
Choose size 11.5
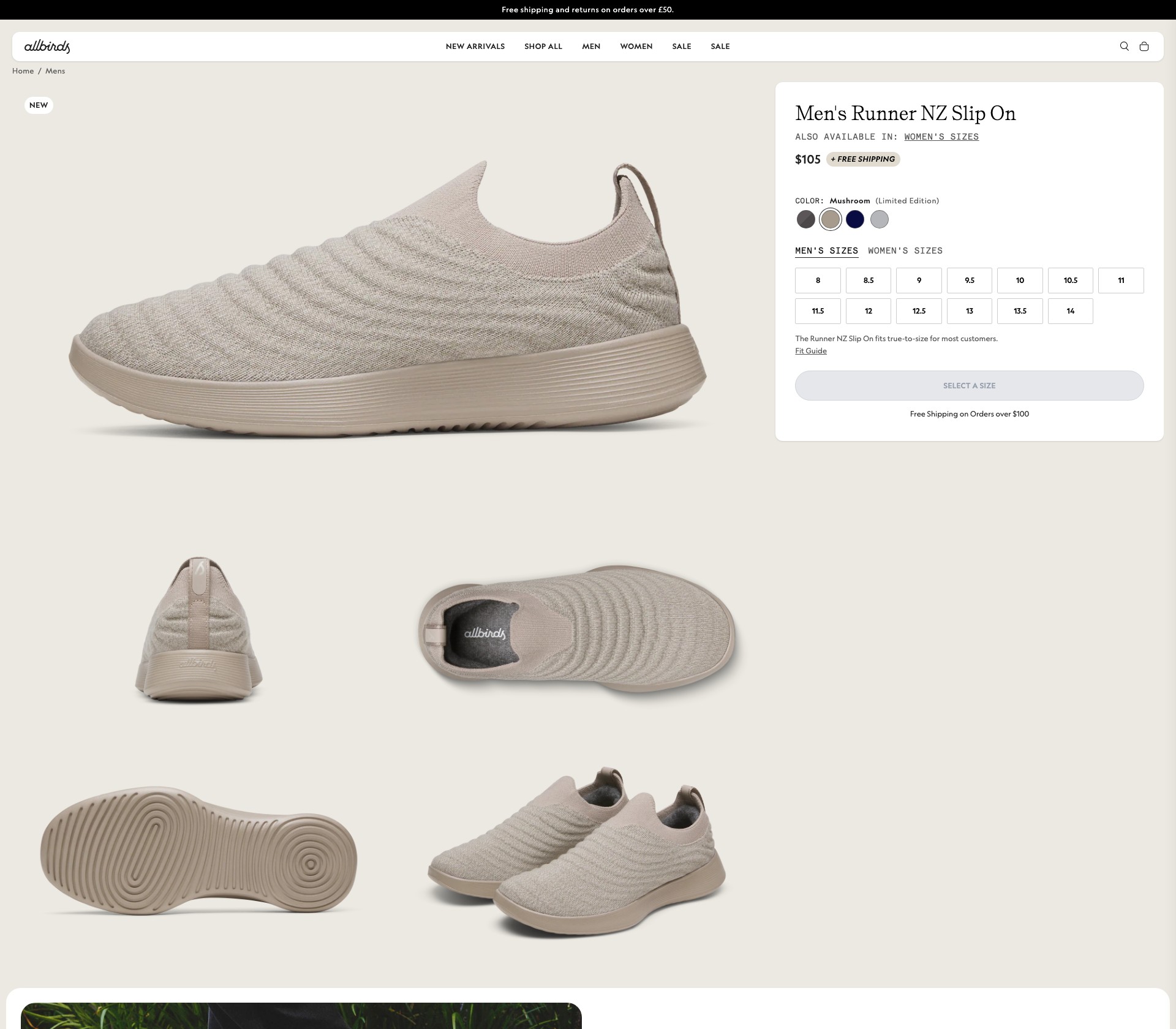pos(818,311)
